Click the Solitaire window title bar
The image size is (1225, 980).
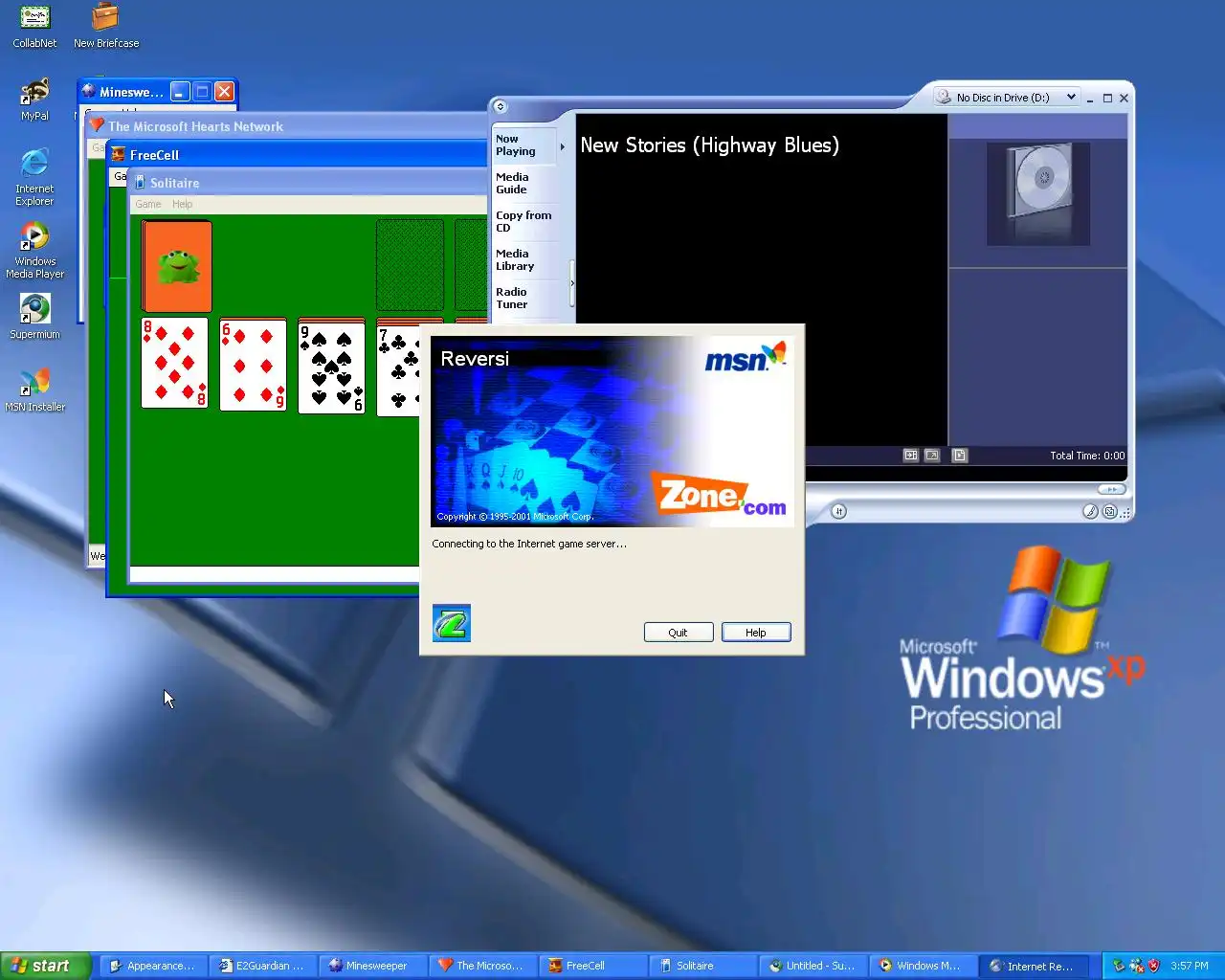(309, 182)
